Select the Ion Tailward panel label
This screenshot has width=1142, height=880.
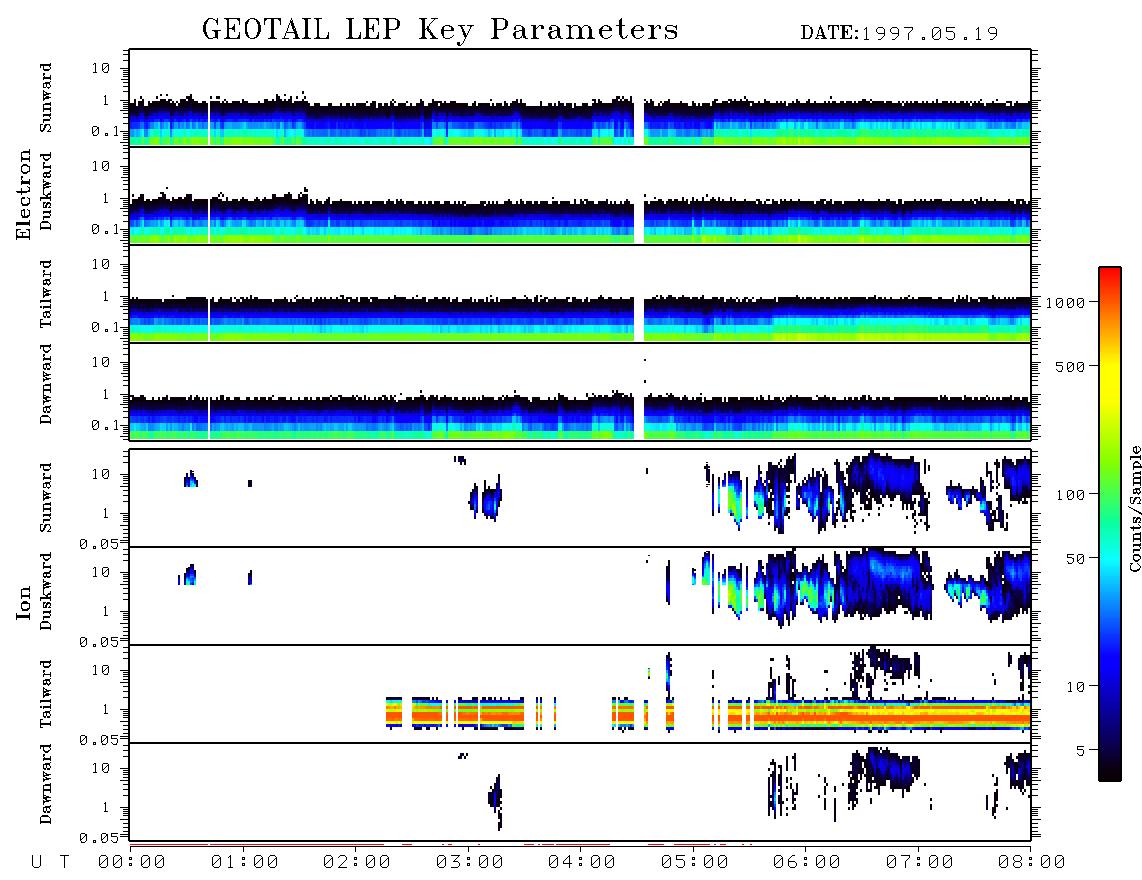pos(46,694)
